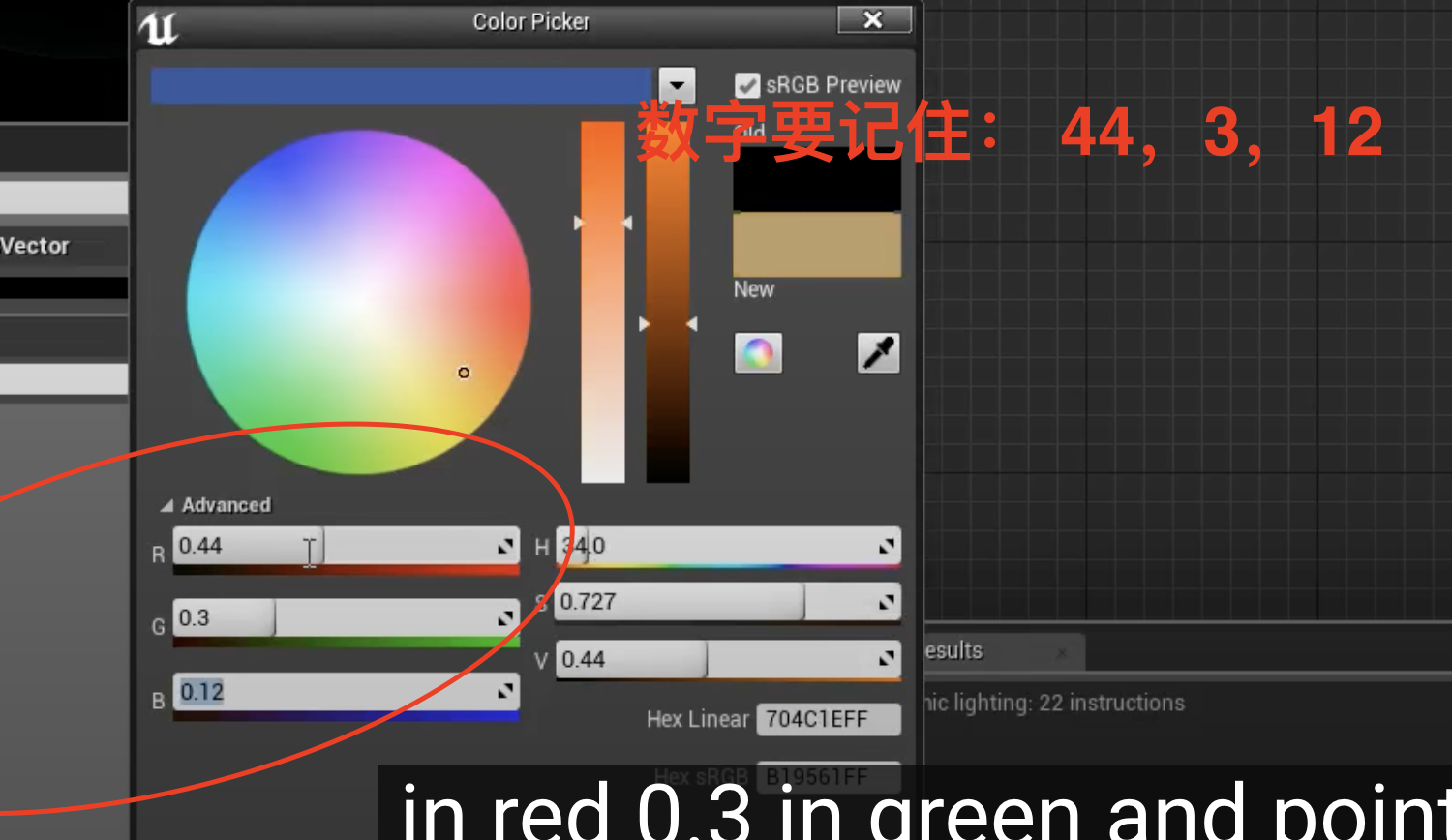Viewport: 1452px width, 840px height.
Task: Open the color wheel mode icon
Action: coord(758,352)
